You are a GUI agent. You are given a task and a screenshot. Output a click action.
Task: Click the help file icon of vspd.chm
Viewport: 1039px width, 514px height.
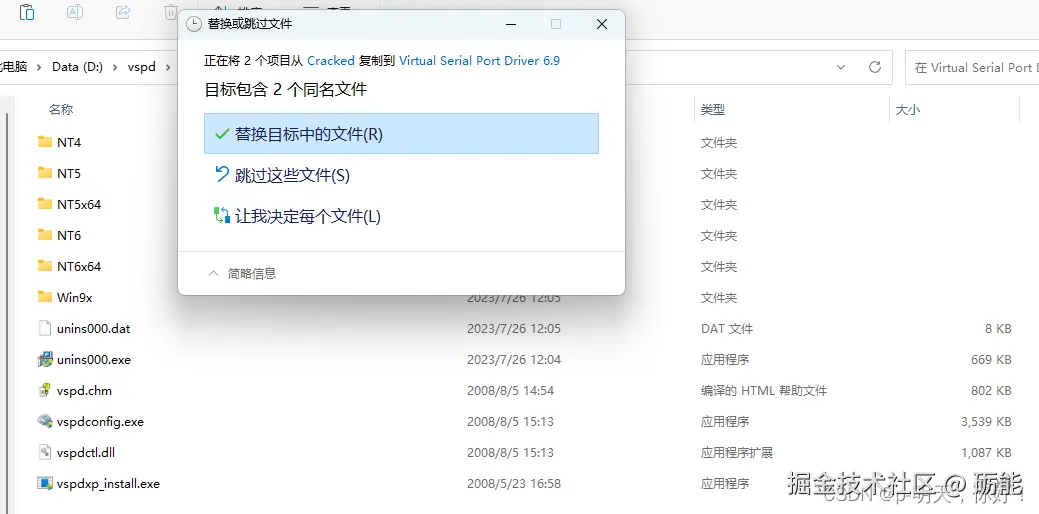[x=45, y=390]
